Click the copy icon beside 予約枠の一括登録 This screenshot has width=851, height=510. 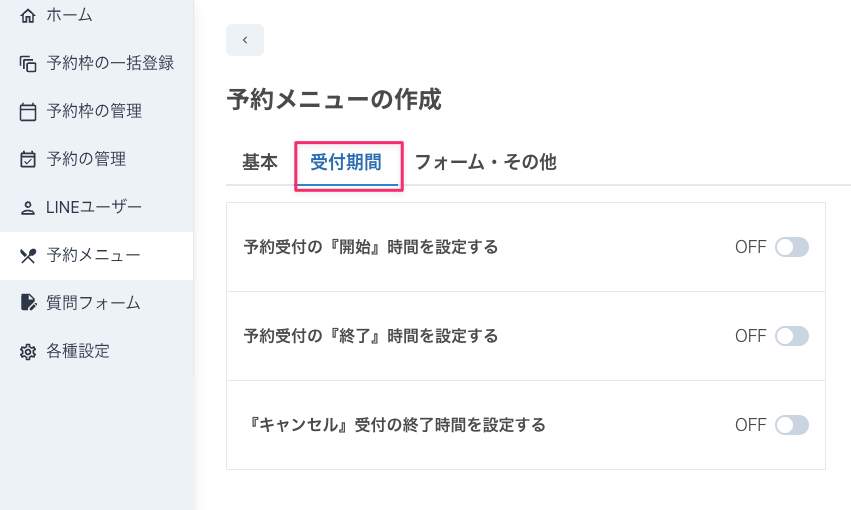click(28, 64)
